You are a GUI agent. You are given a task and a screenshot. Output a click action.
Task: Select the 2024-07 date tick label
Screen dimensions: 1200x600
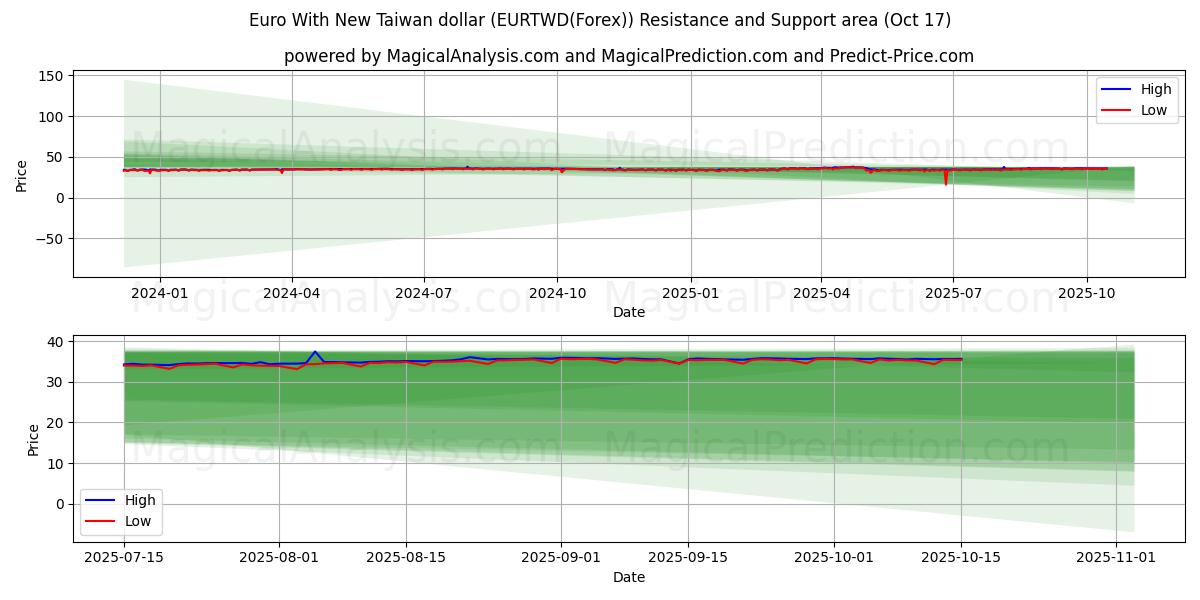click(x=424, y=293)
